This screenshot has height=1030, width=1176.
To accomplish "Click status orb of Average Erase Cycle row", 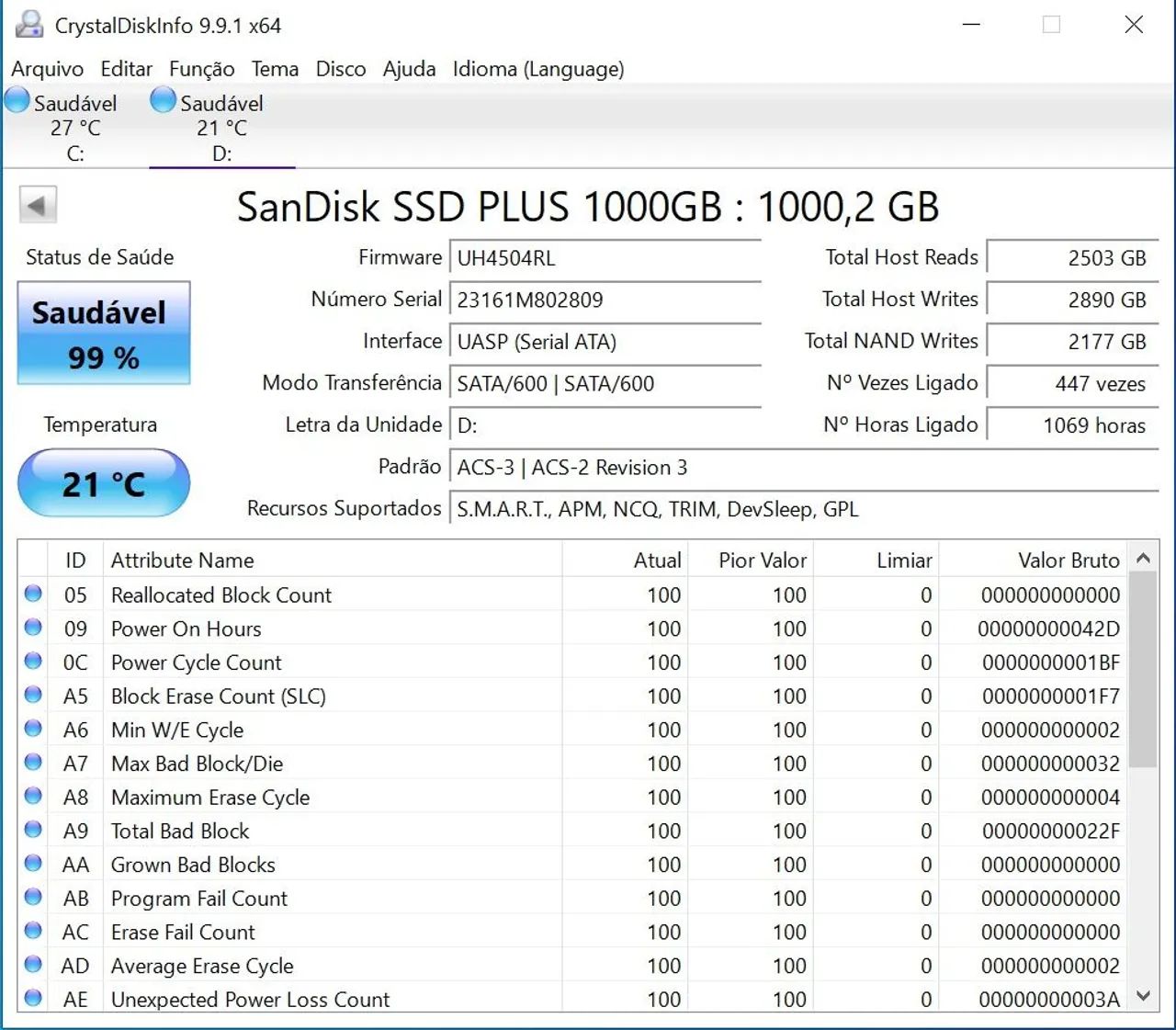I will click(x=33, y=965).
